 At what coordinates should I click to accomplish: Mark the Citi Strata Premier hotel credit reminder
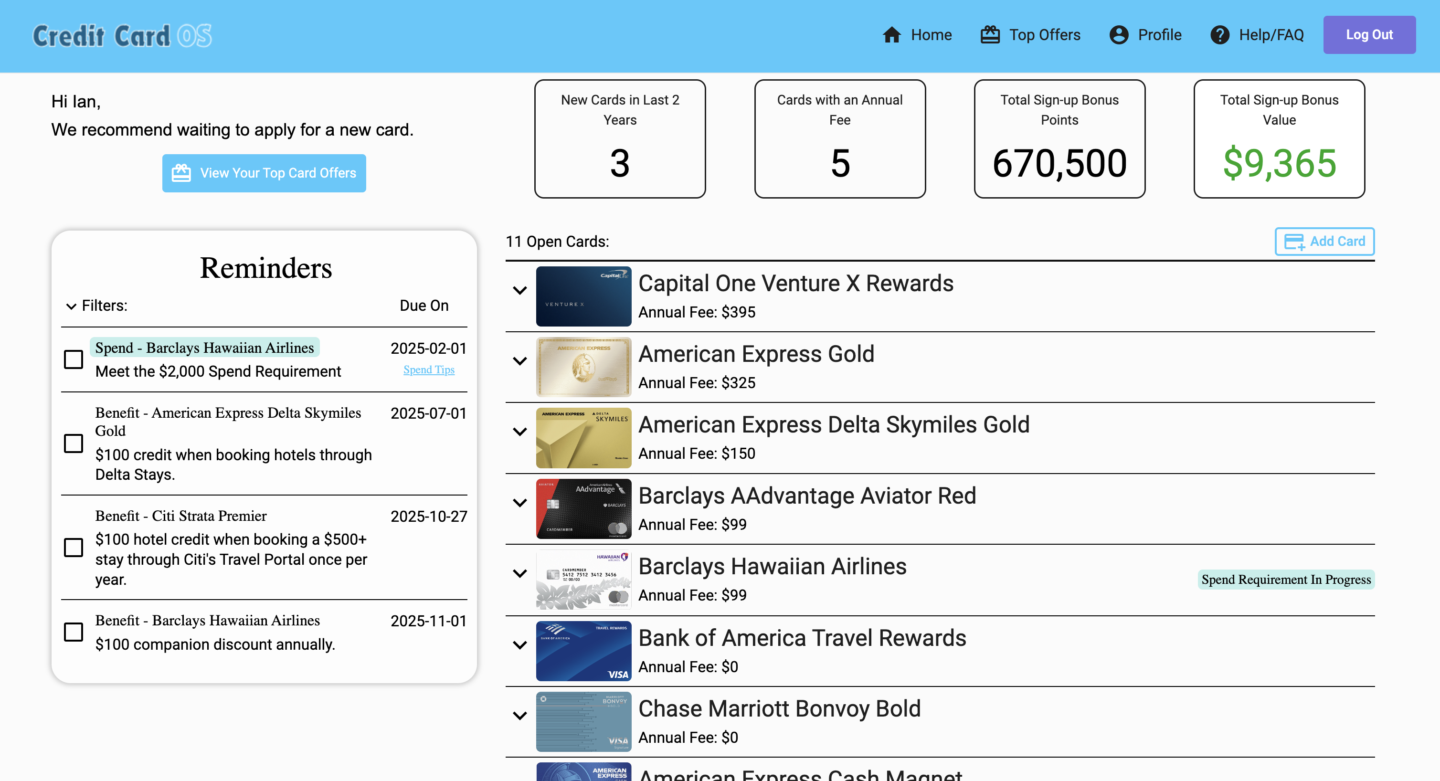pyautogui.click(x=73, y=547)
